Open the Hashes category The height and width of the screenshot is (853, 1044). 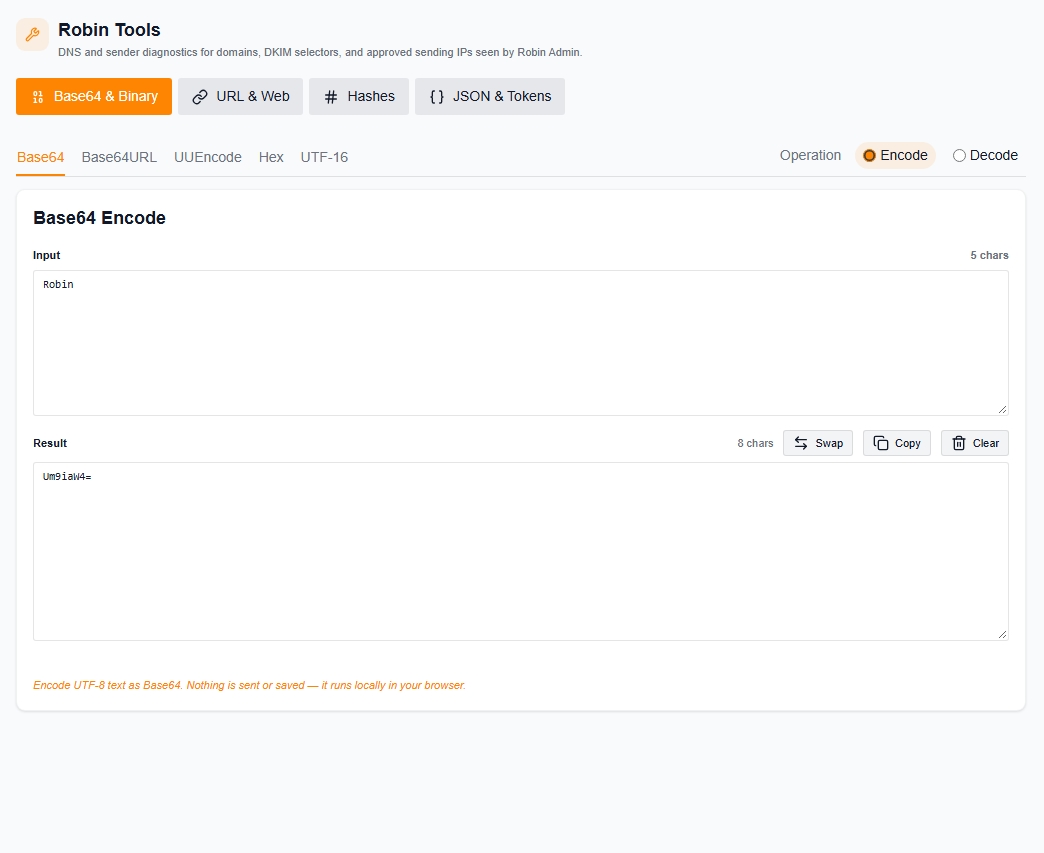pyautogui.click(x=359, y=97)
